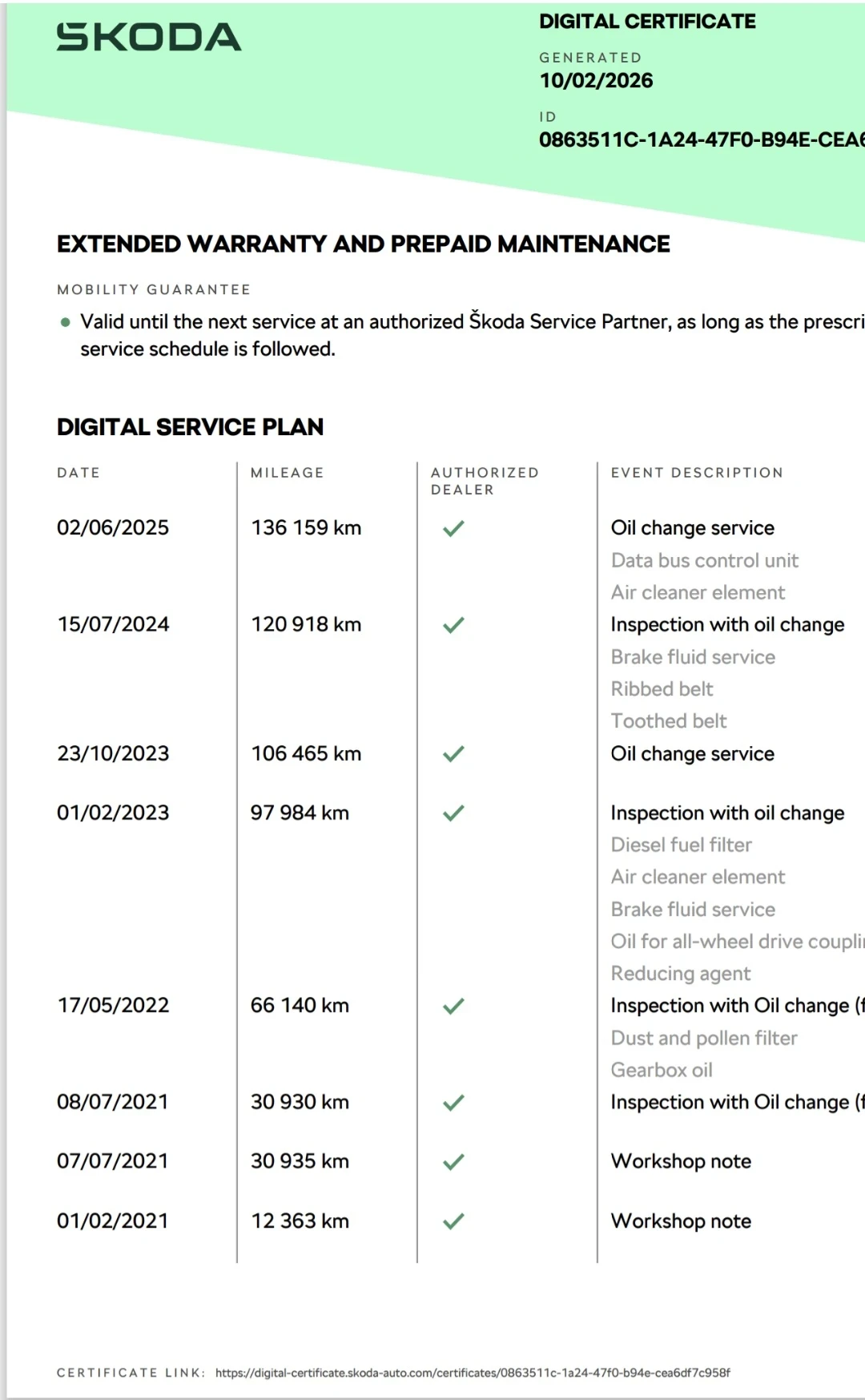Select the Event Description column header
Screen dimensions: 865x1400
point(697,473)
